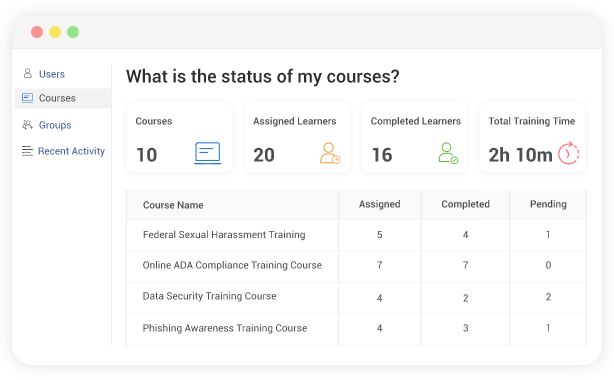Click Completed count 2 for Data Security course
Screen dimensions: 614x380
coord(465,298)
